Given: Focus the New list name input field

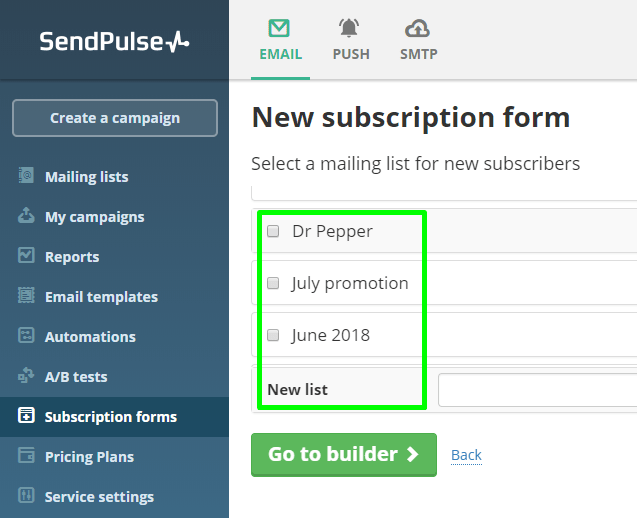Looking at the screenshot, I should pyautogui.click(x=537, y=390).
